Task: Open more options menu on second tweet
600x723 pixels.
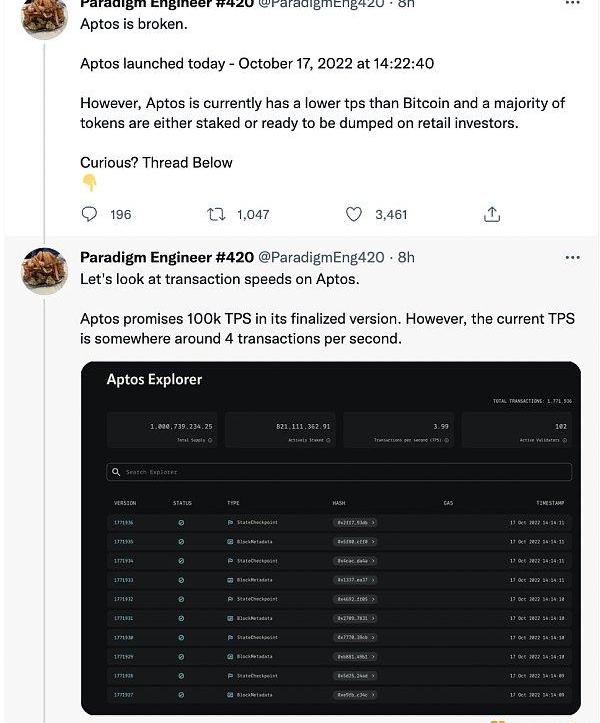Action: point(572,257)
